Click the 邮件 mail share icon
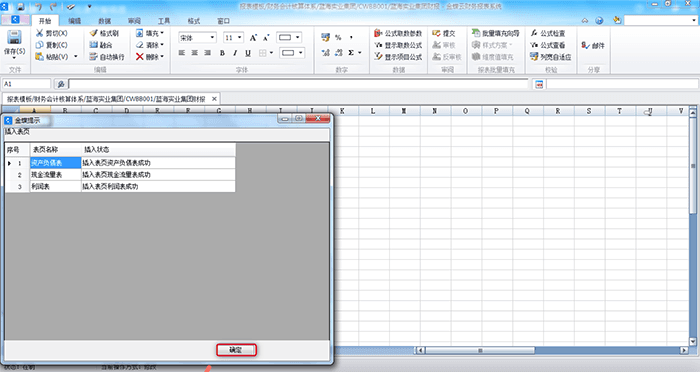 pos(593,45)
